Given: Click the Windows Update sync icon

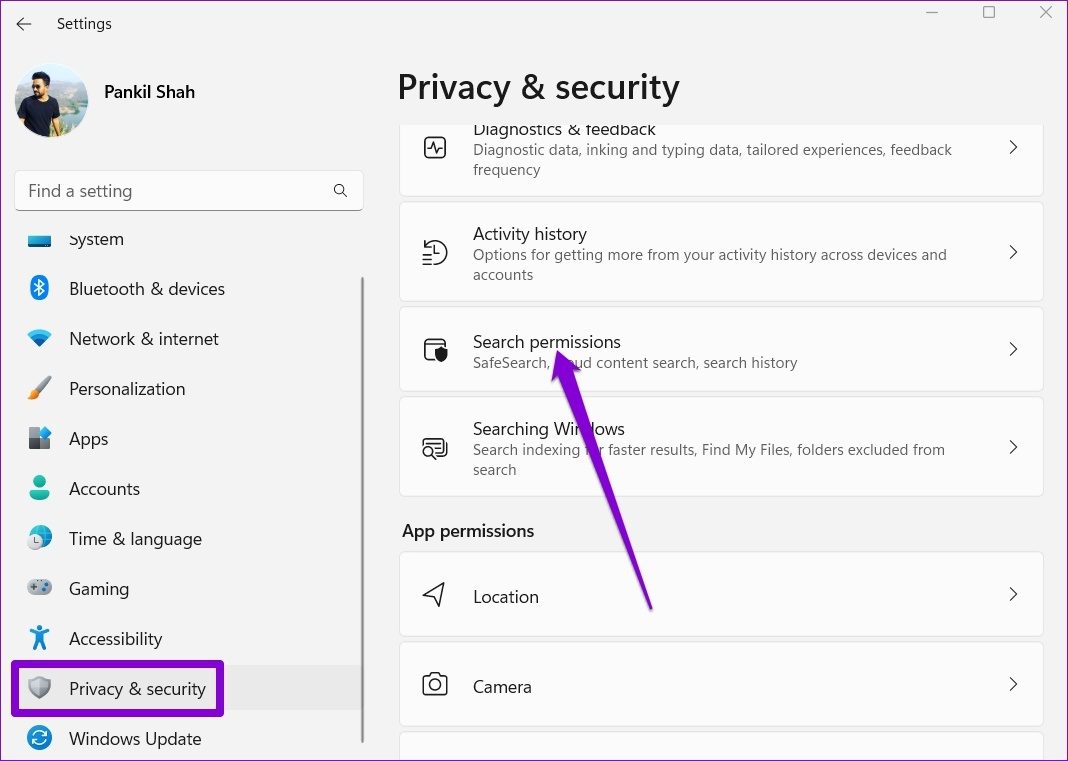Looking at the screenshot, I should [x=40, y=739].
